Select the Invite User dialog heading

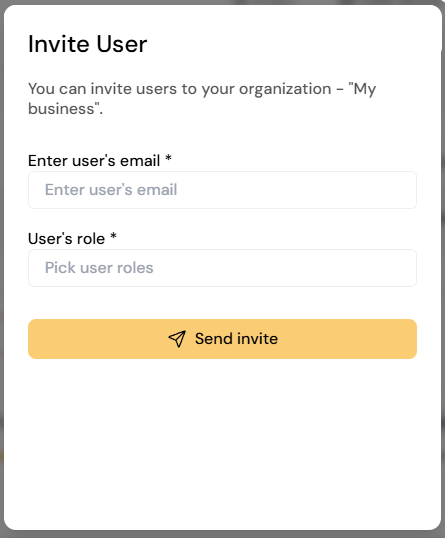[x=87, y=44]
